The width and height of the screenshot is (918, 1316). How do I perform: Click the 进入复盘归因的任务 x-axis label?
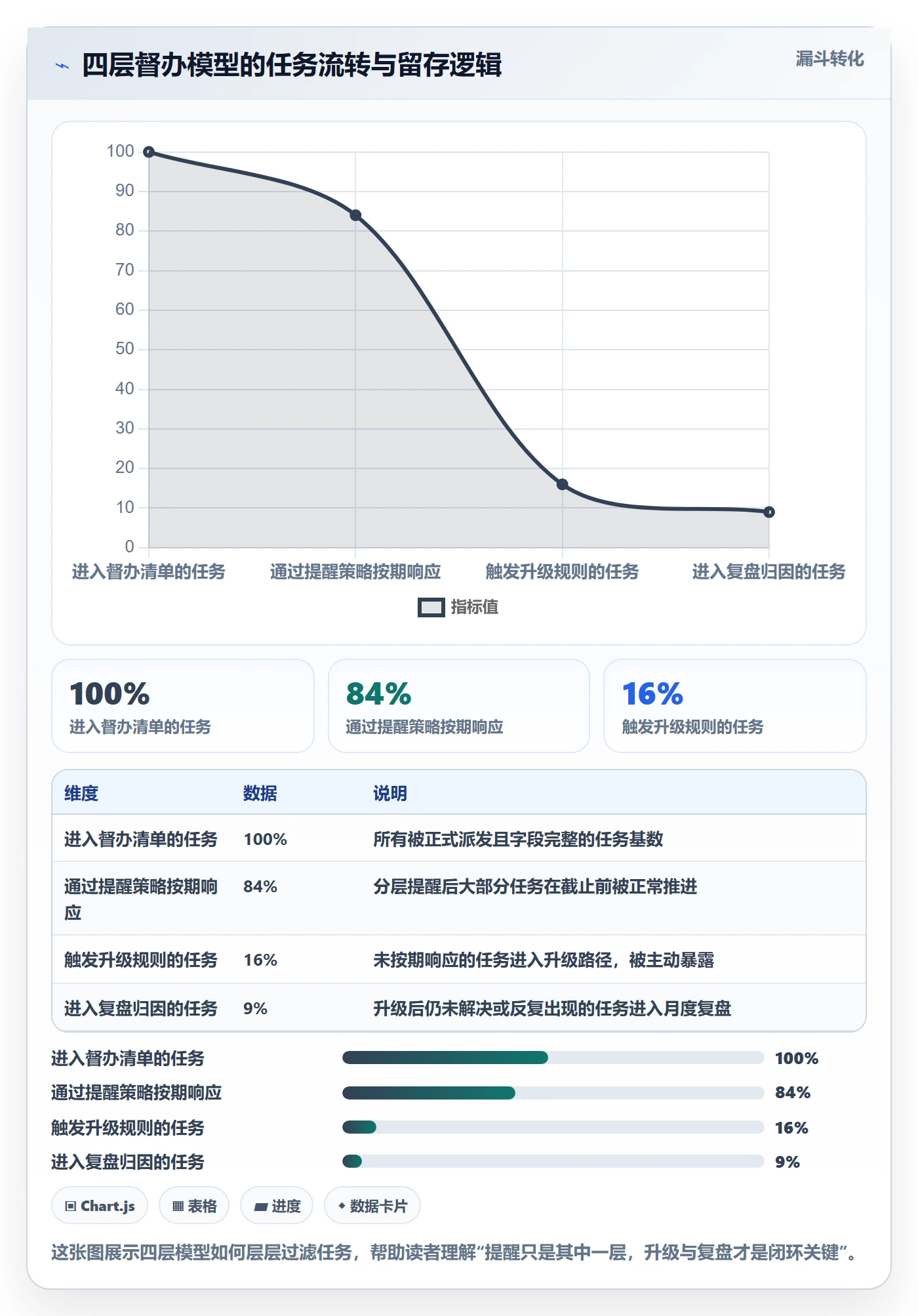pyautogui.click(x=768, y=572)
